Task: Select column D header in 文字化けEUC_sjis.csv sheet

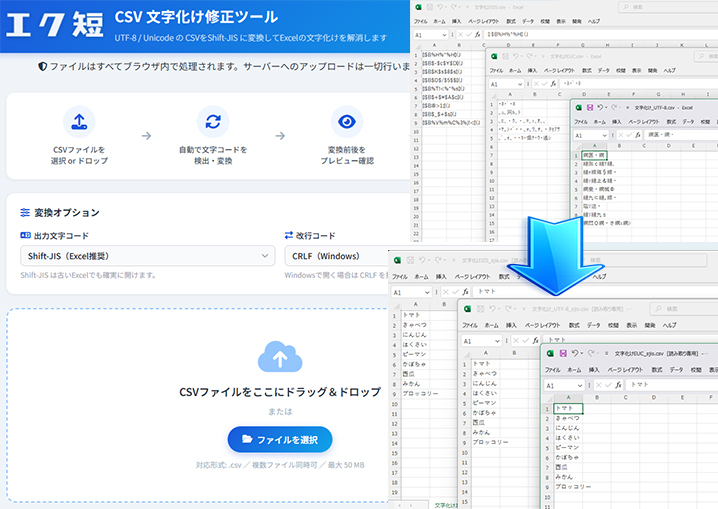Action: [x=653, y=398]
